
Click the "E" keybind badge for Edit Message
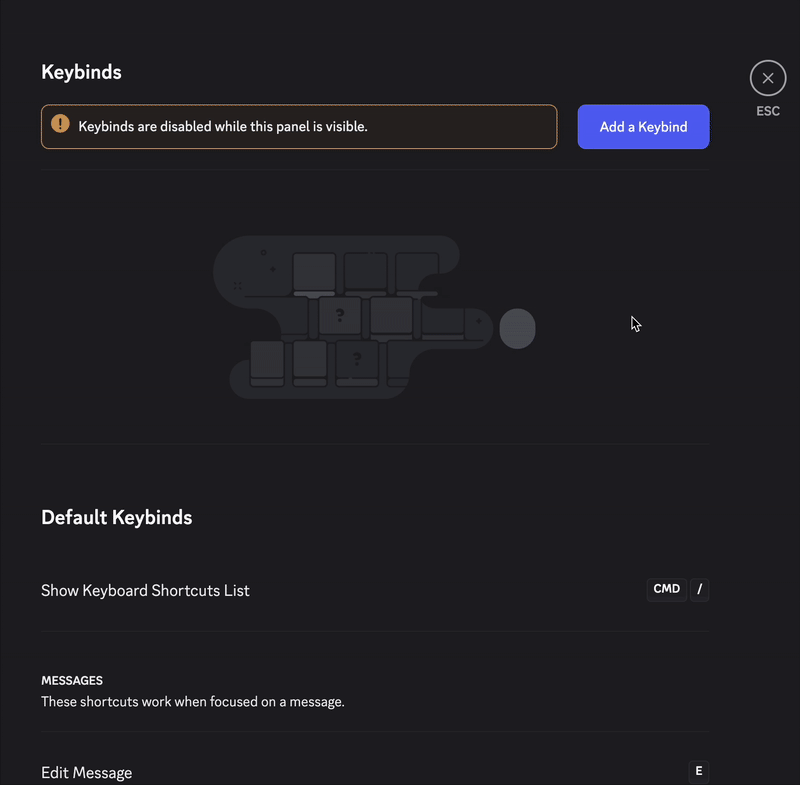click(698, 771)
